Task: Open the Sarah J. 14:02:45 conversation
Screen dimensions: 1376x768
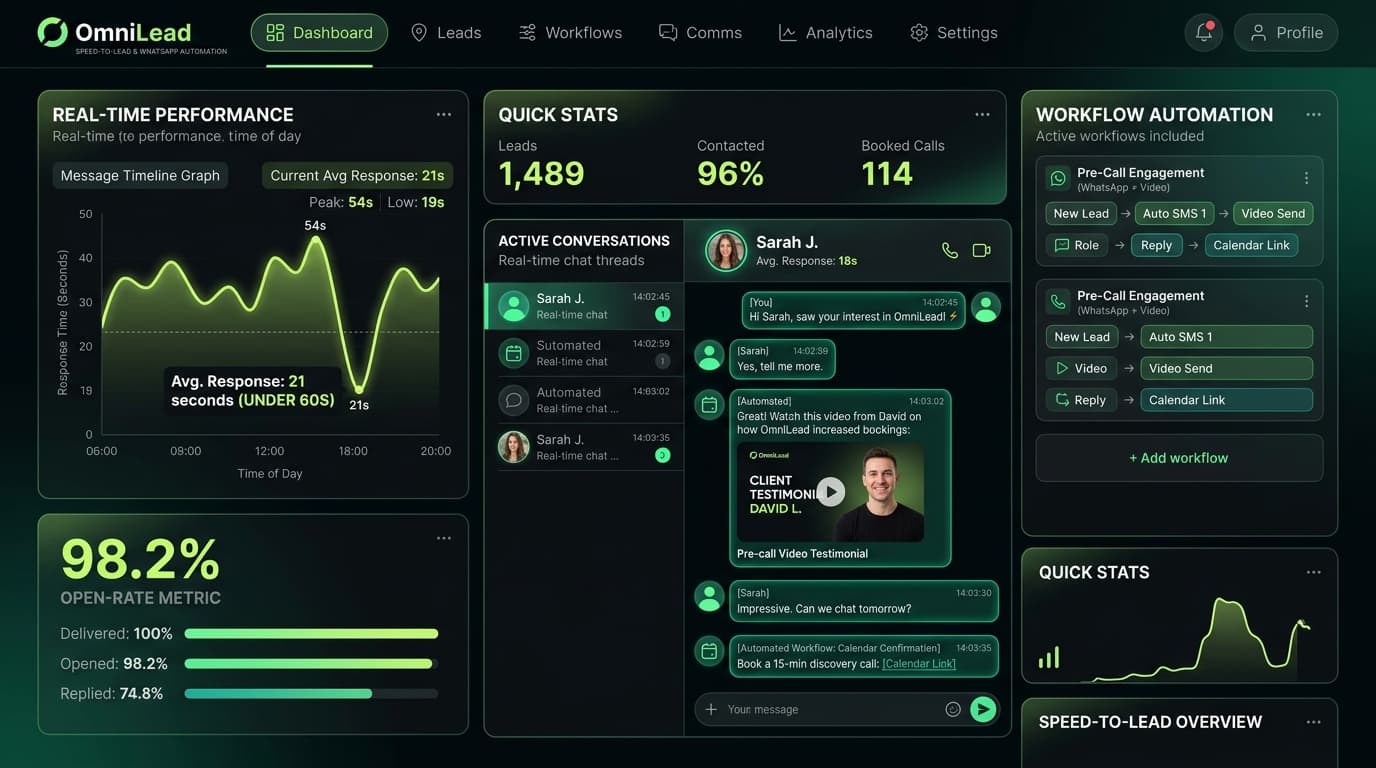Action: [585, 306]
